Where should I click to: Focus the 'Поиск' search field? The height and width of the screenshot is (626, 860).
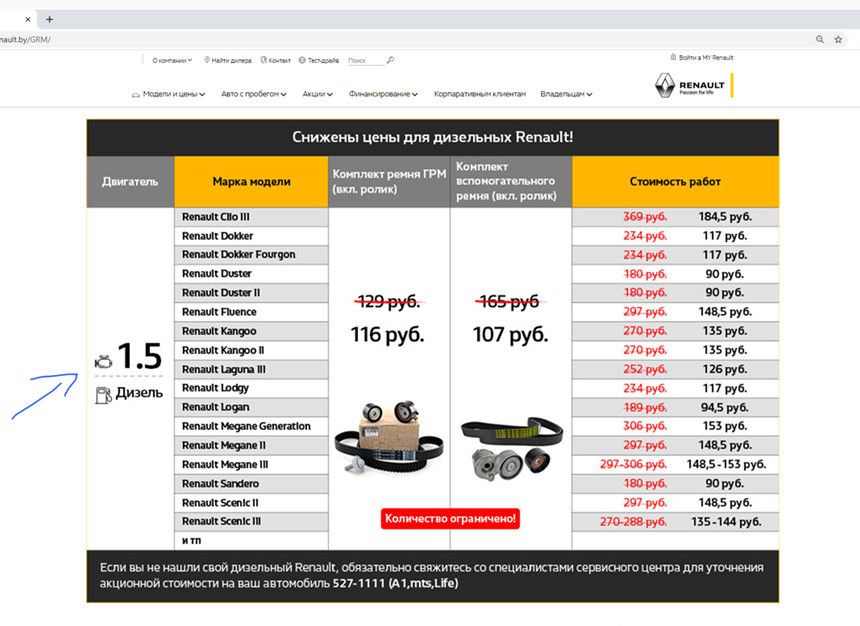[366, 61]
